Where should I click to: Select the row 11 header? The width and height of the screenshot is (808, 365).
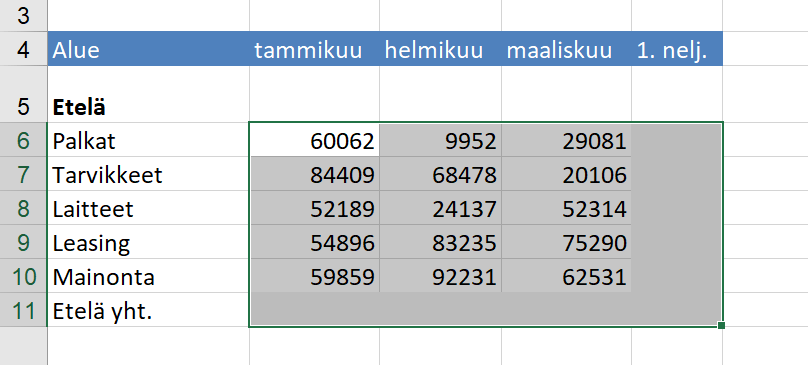click(x=24, y=310)
